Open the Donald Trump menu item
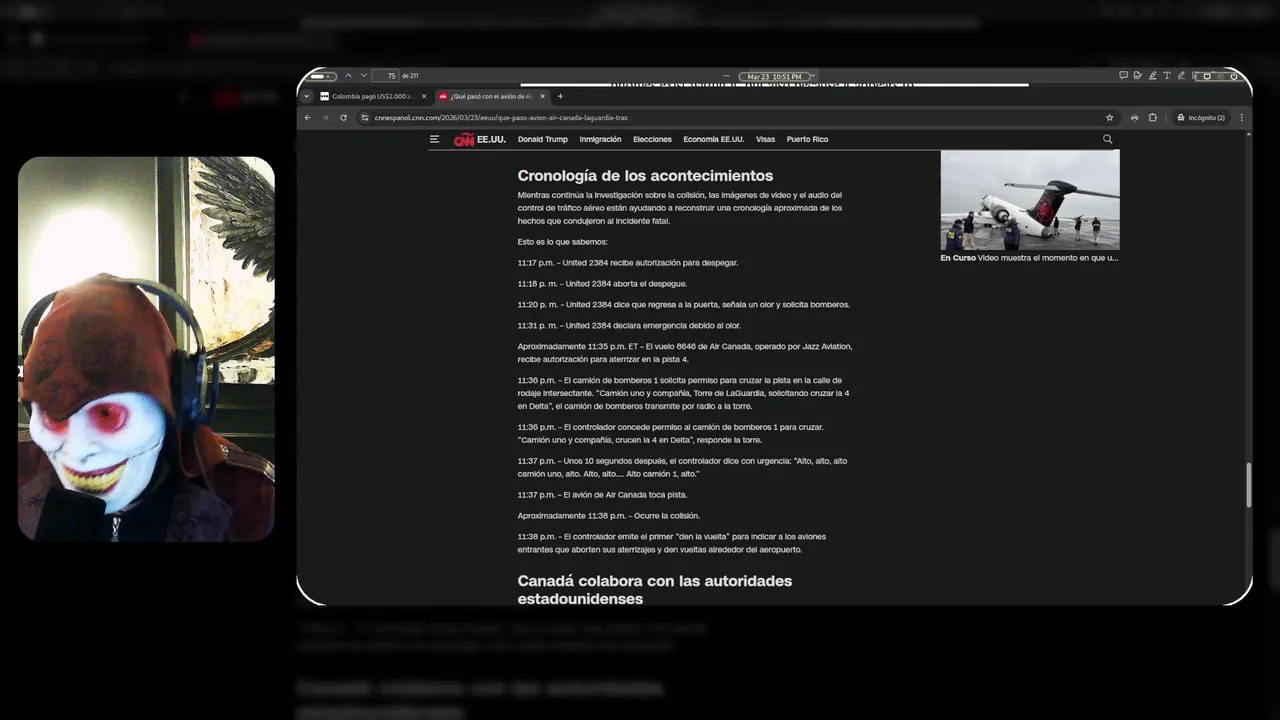 542,139
